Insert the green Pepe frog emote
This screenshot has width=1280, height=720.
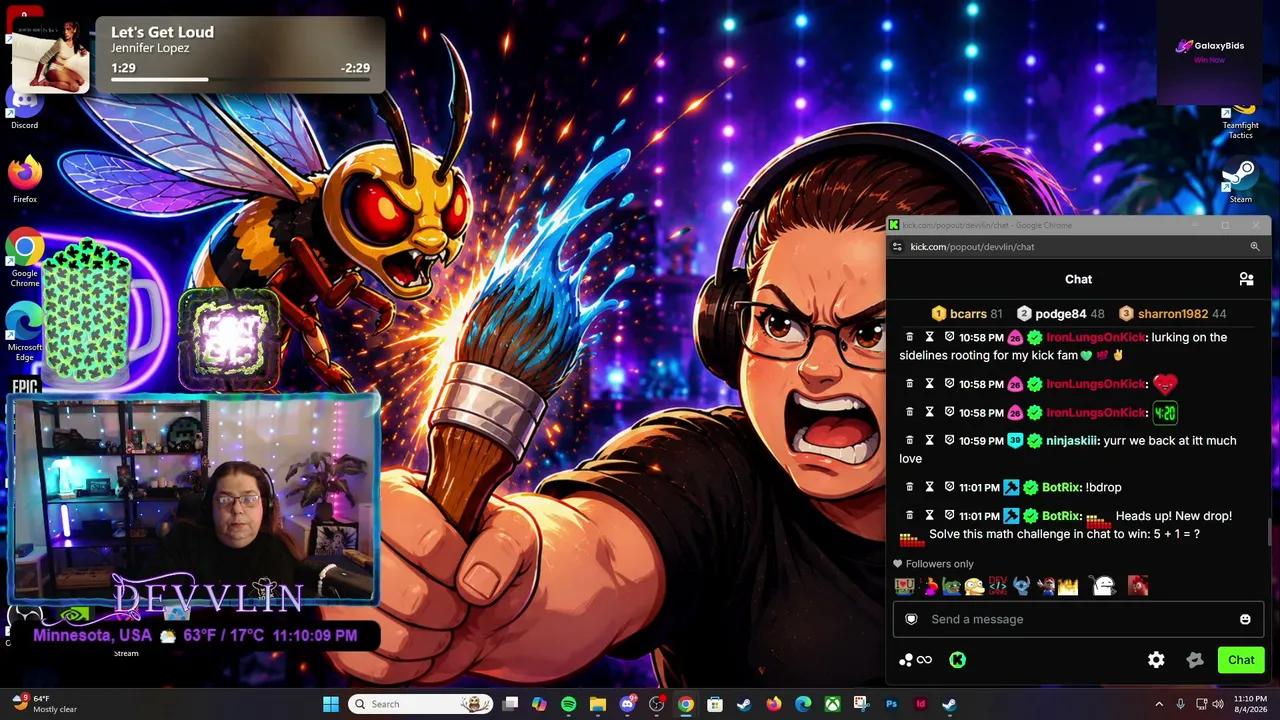tap(951, 586)
